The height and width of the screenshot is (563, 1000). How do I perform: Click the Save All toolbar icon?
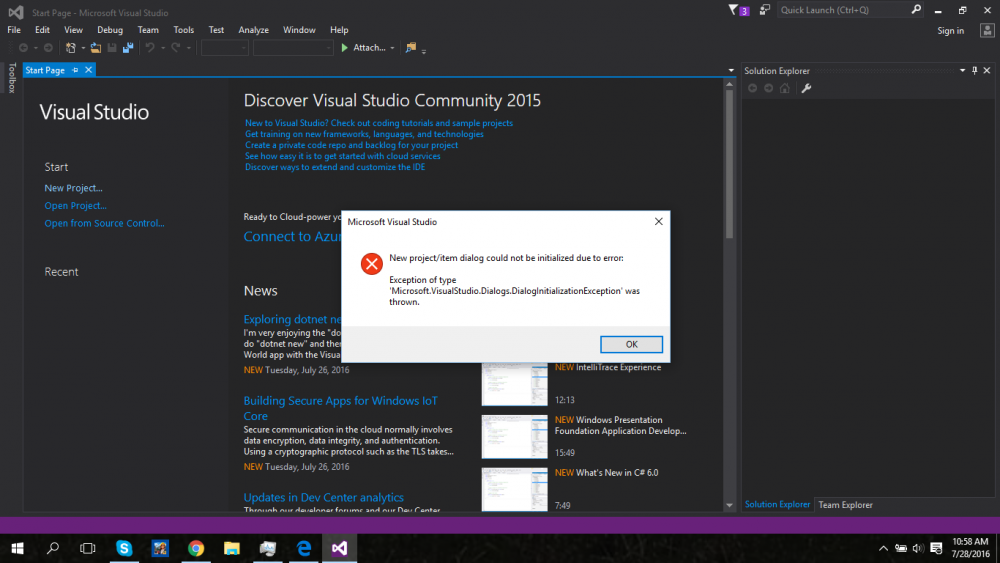tap(128, 48)
